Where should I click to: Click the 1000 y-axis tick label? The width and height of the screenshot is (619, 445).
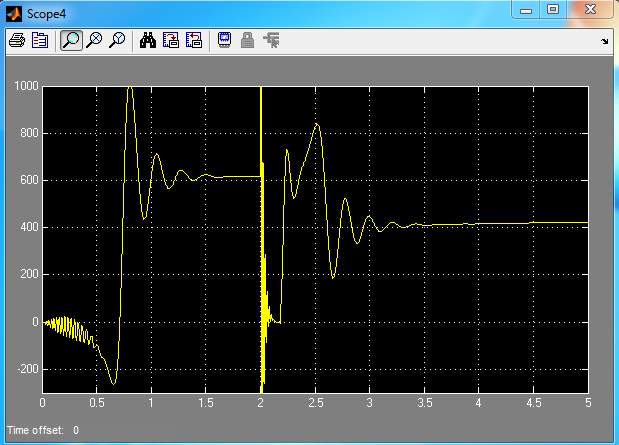pyautogui.click(x=26, y=87)
